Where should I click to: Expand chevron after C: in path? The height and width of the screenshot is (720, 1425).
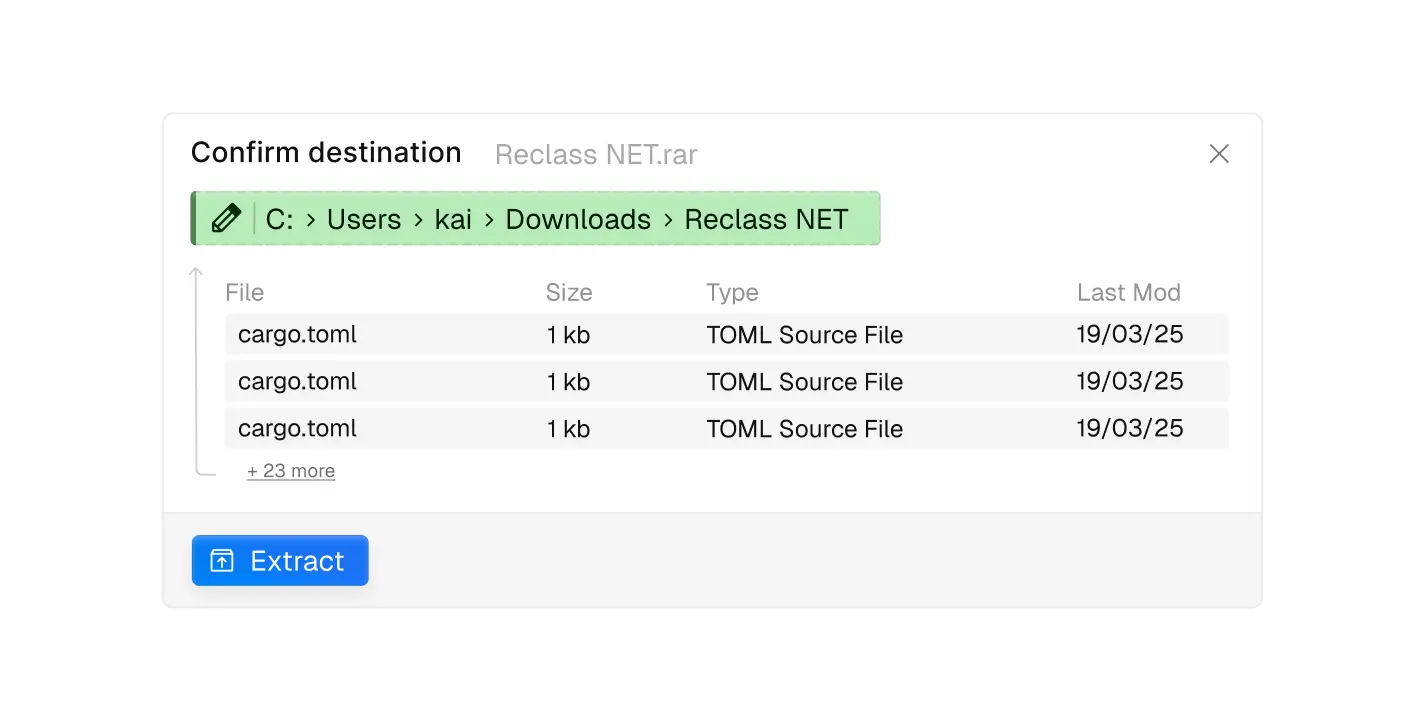[311, 220]
